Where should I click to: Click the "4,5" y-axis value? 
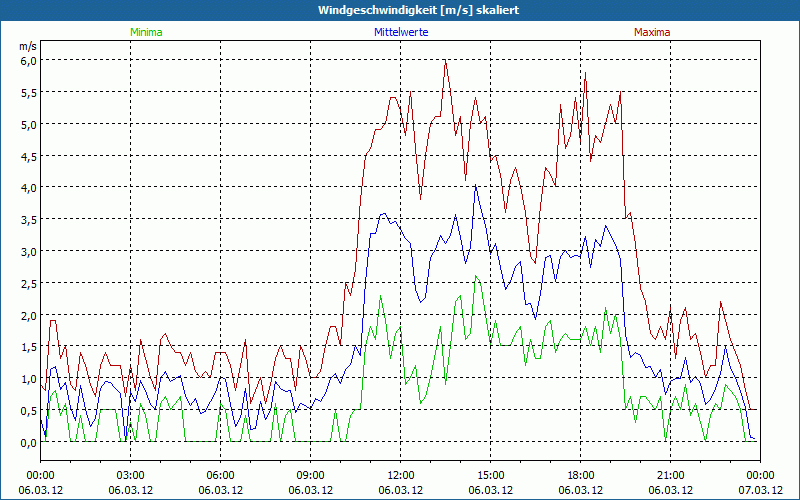(29, 156)
